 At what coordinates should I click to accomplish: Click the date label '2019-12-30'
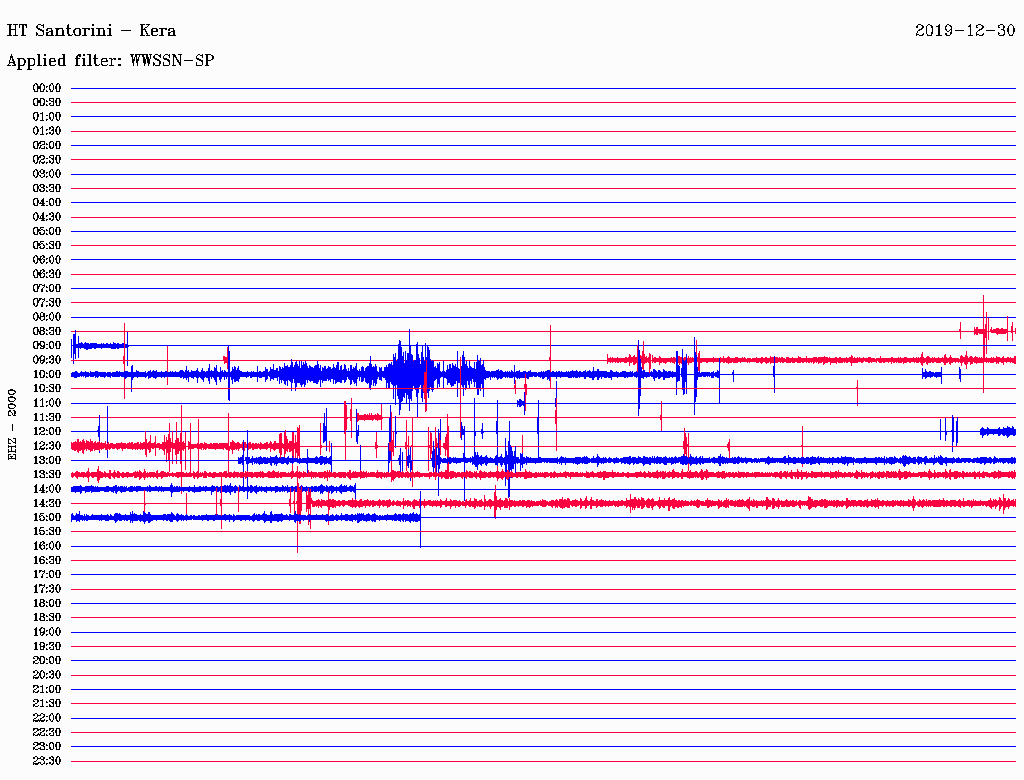pos(965,31)
